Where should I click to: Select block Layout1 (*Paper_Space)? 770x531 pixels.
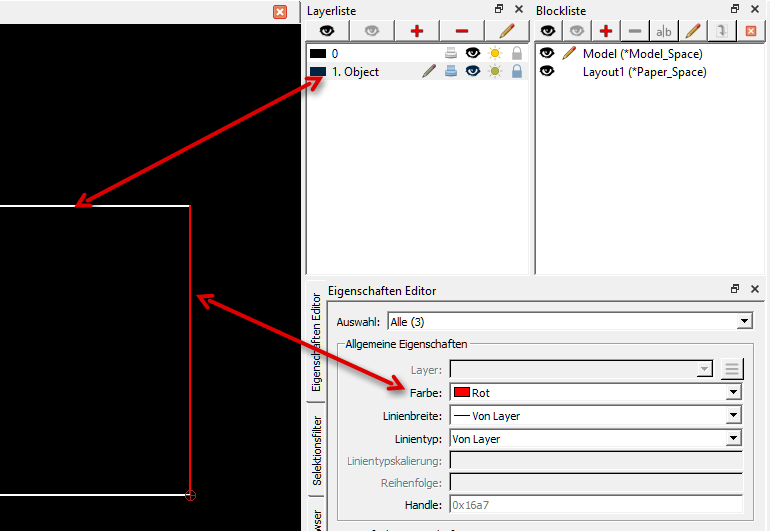pyautogui.click(x=644, y=71)
